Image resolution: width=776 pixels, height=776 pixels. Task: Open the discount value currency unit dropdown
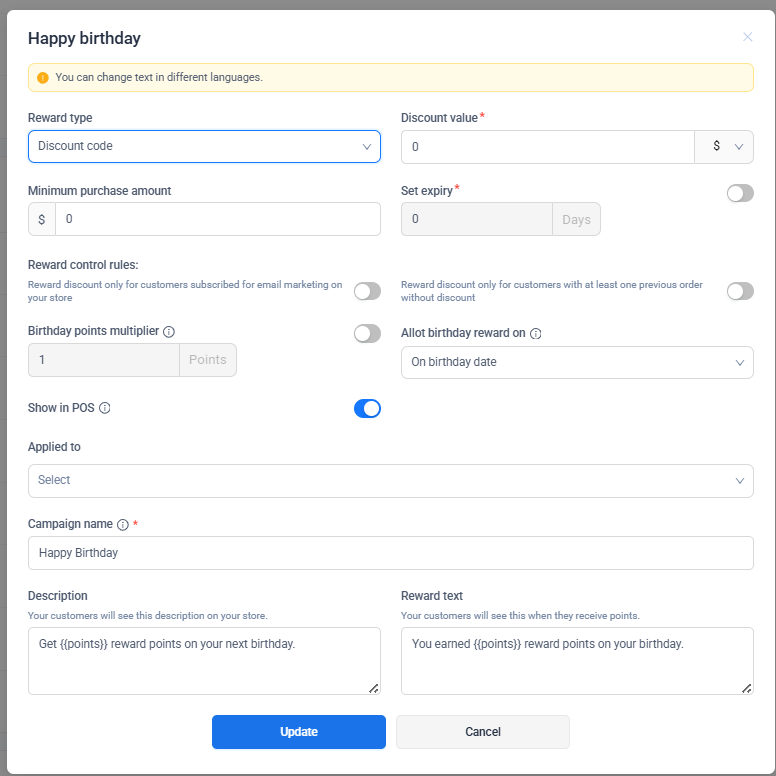coord(724,147)
